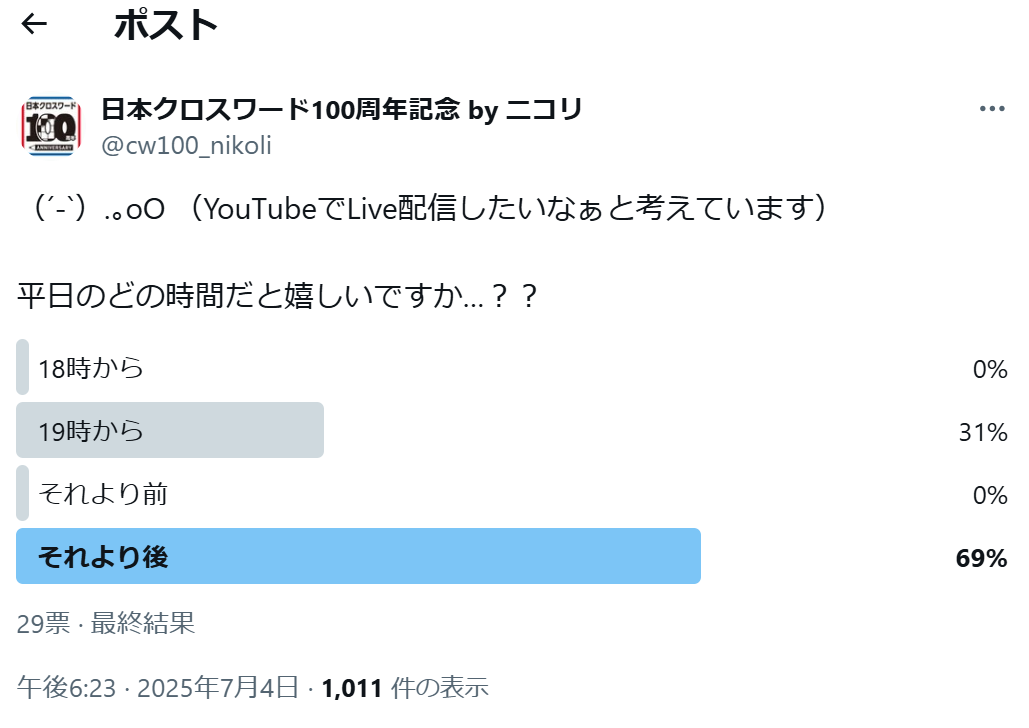Viewport: 1029px width, 728px height.
Task: Click the ポスト header title
Action: tap(166, 25)
